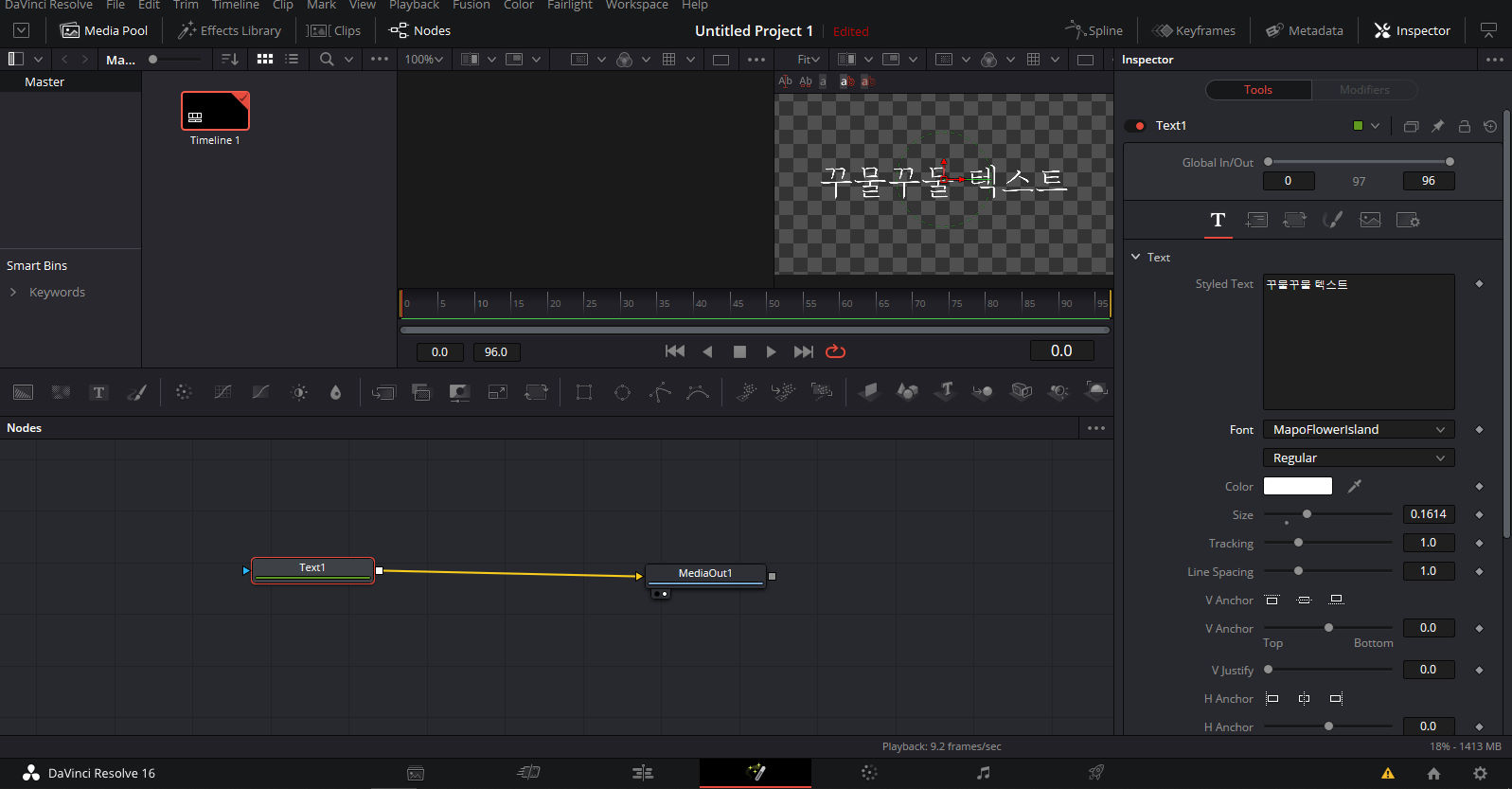Add a Transform node from the toolbar
This screenshot has height=789, width=1512.
[536, 392]
